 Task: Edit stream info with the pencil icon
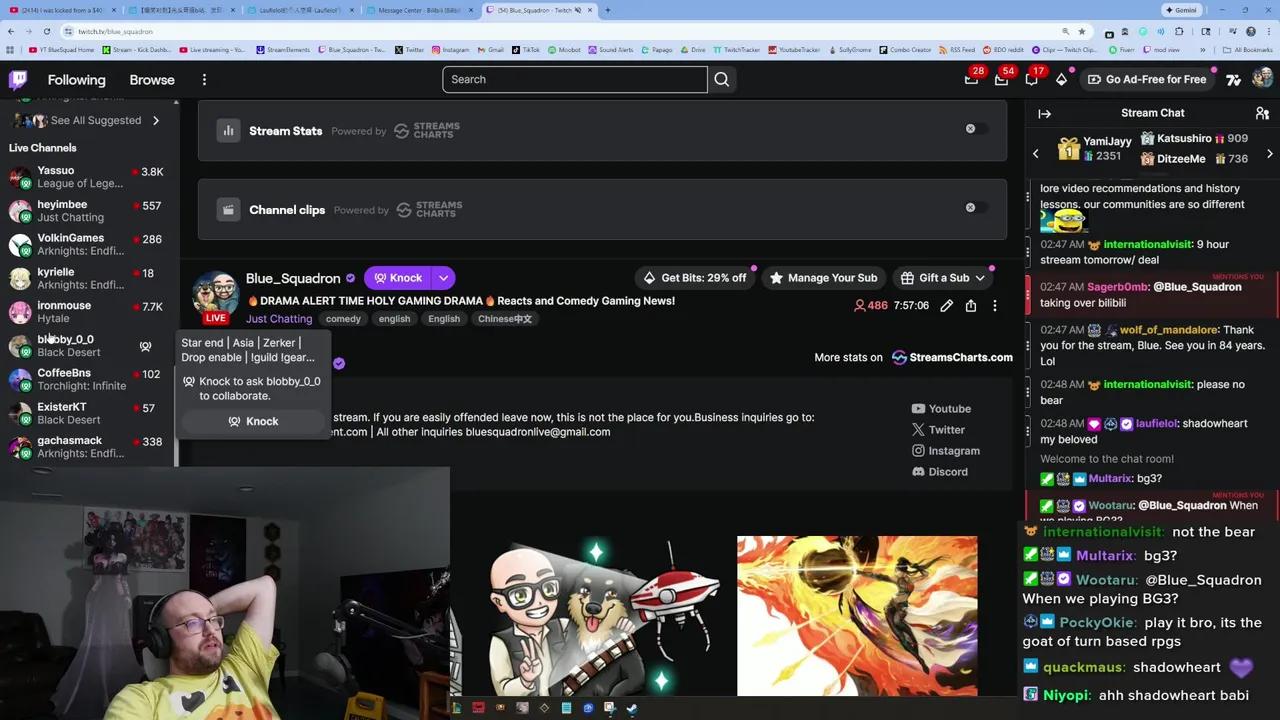(x=946, y=306)
